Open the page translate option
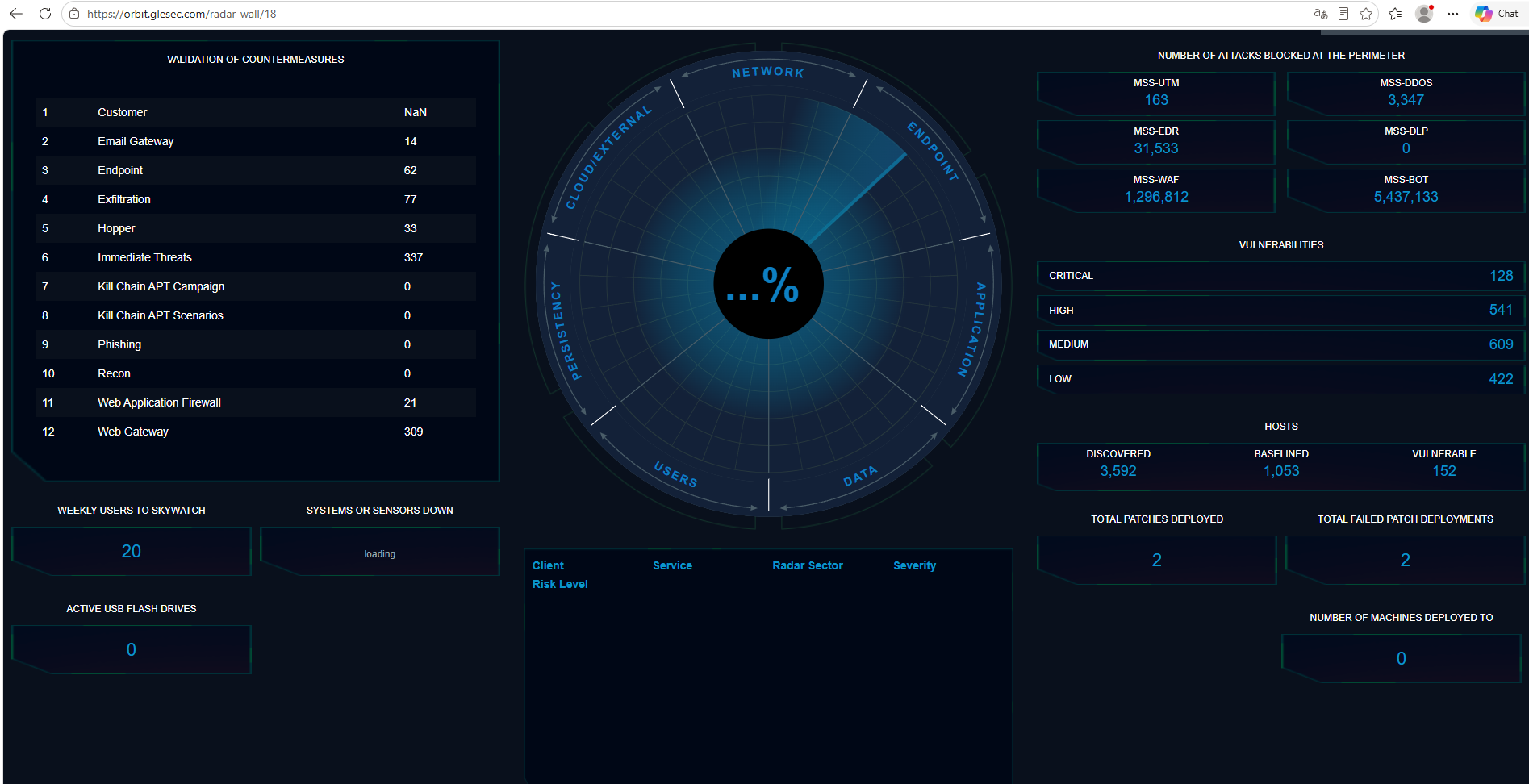The image size is (1529, 784). pos(1321,14)
